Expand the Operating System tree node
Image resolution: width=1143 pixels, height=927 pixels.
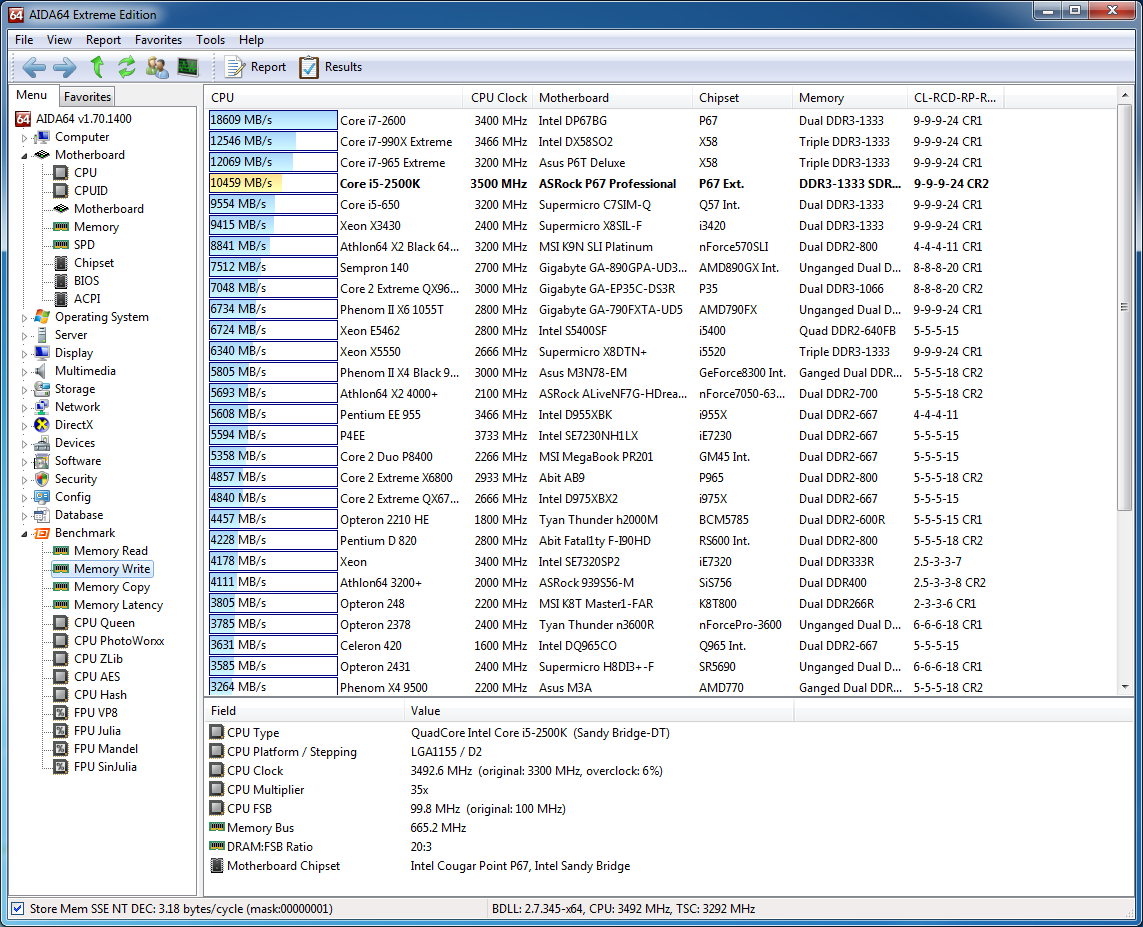[25, 318]
